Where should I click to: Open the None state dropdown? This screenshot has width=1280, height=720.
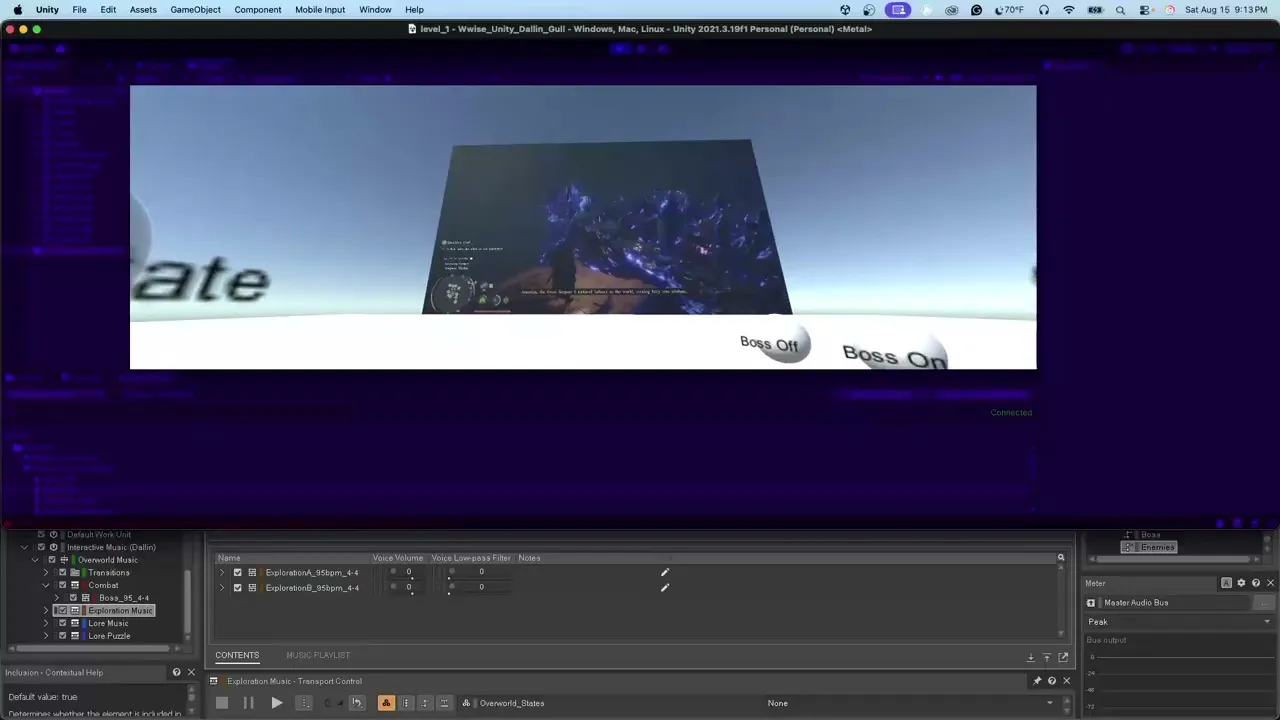pos(909,703)
